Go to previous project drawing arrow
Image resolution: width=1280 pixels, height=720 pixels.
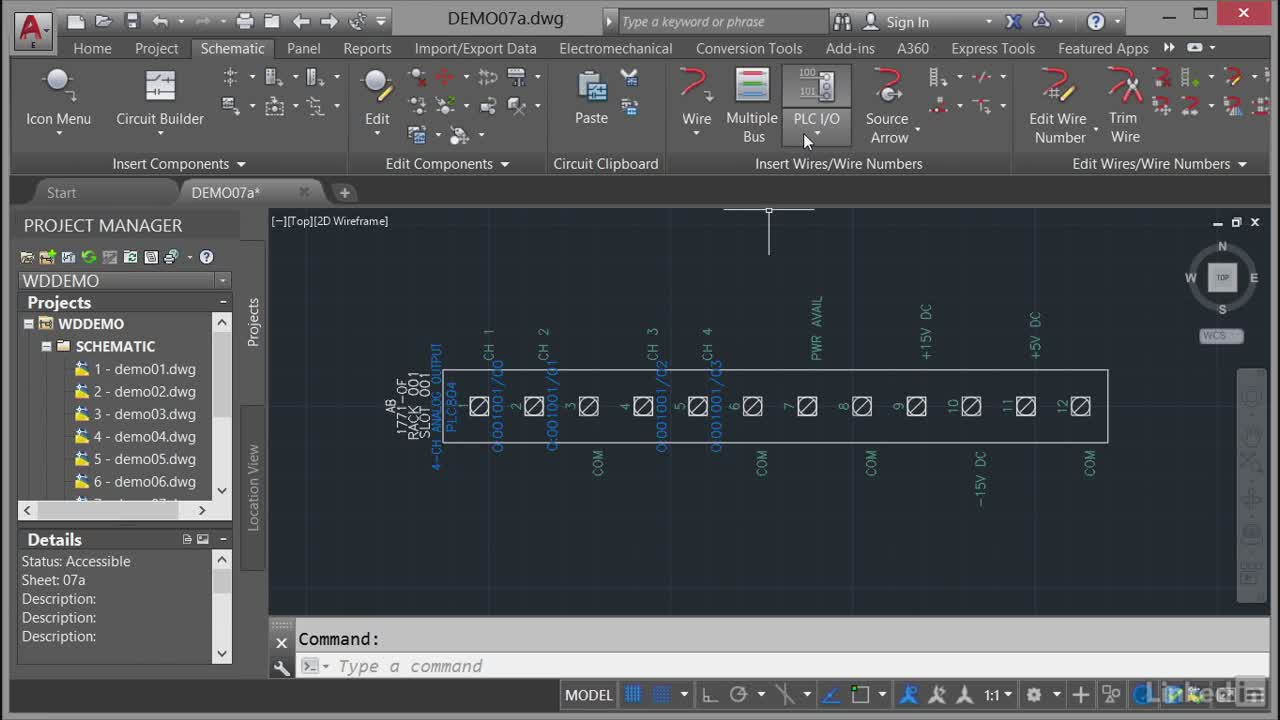[301, 21]
